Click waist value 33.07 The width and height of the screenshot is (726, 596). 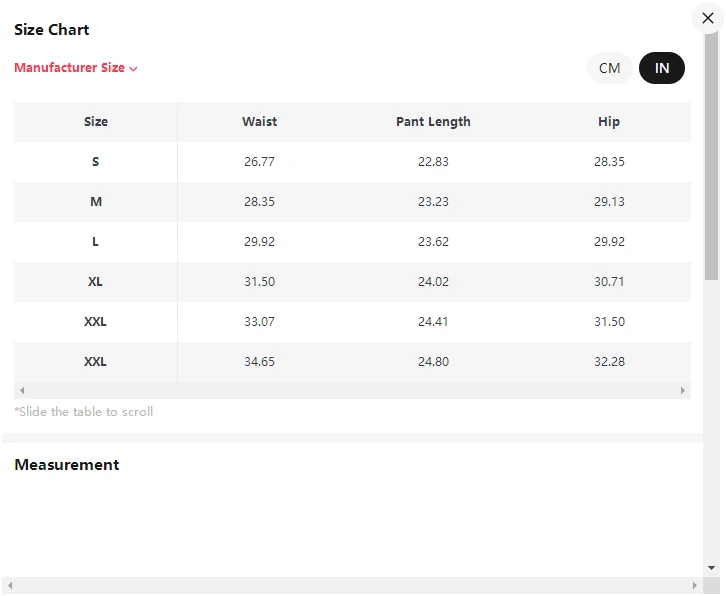259,321
